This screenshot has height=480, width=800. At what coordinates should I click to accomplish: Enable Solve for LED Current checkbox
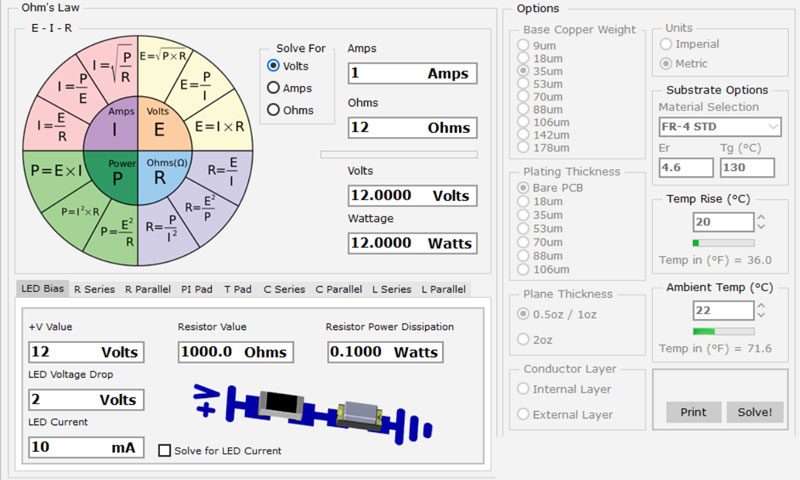pyautogui.click(x=165, y=450)
